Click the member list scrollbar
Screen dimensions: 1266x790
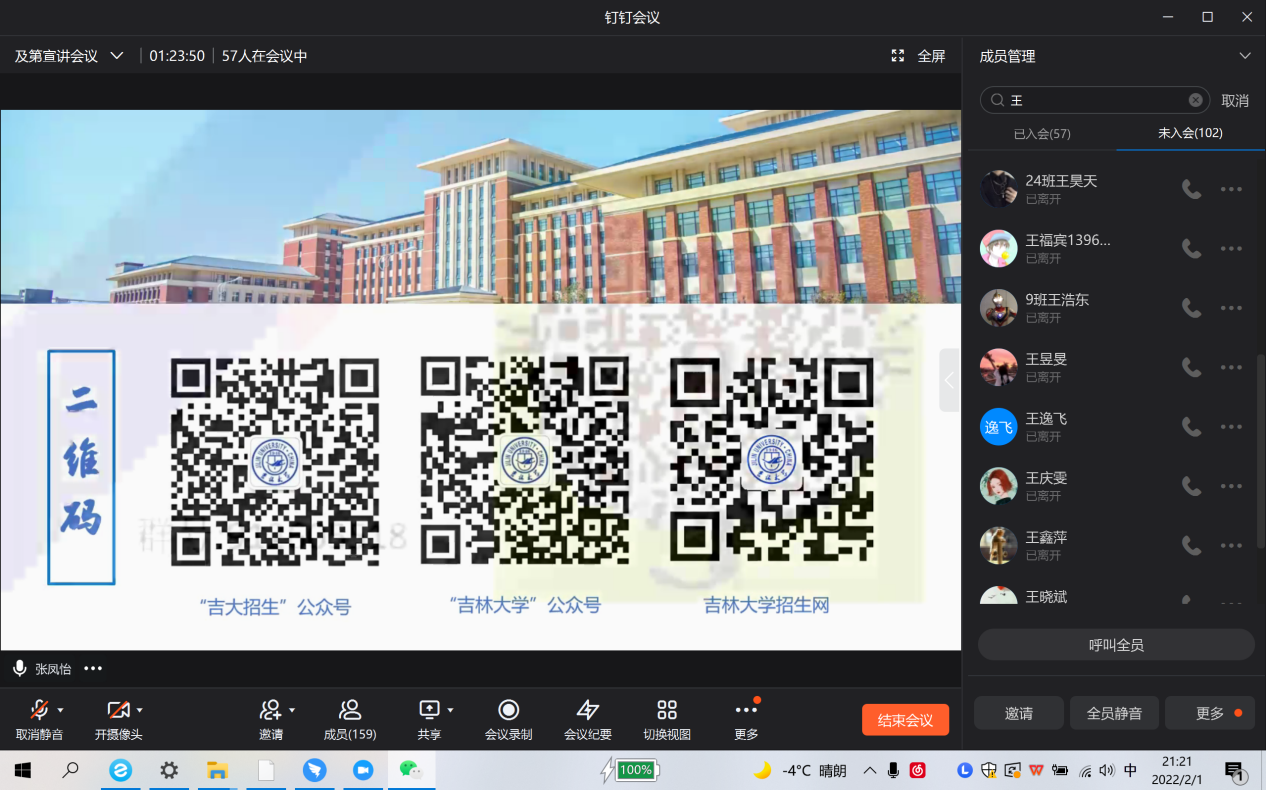(1260, 450)
